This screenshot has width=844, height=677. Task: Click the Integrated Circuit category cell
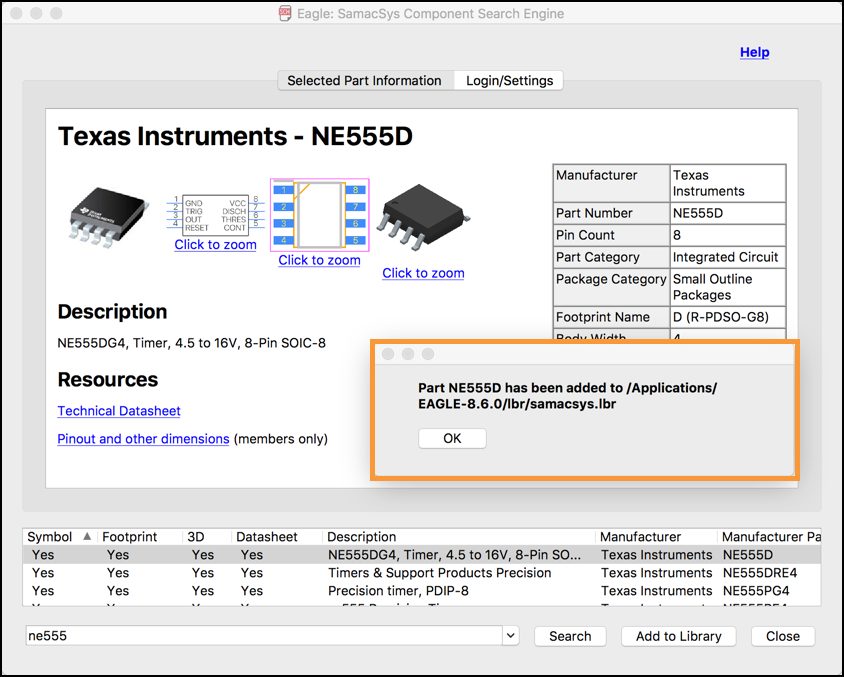[728, 257]
